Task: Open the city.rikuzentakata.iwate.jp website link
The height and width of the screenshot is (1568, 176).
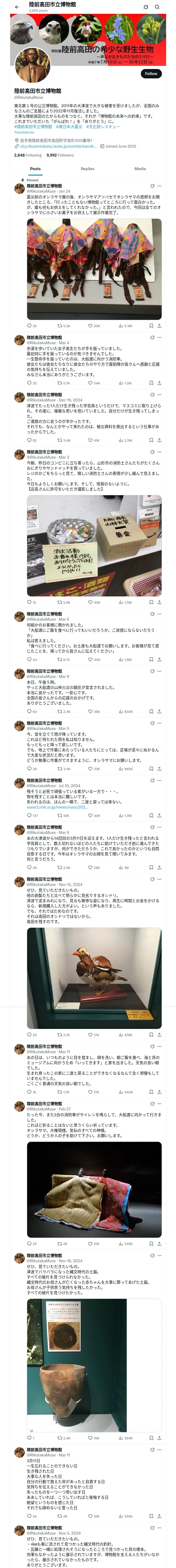Action: (x=58, y=146)
